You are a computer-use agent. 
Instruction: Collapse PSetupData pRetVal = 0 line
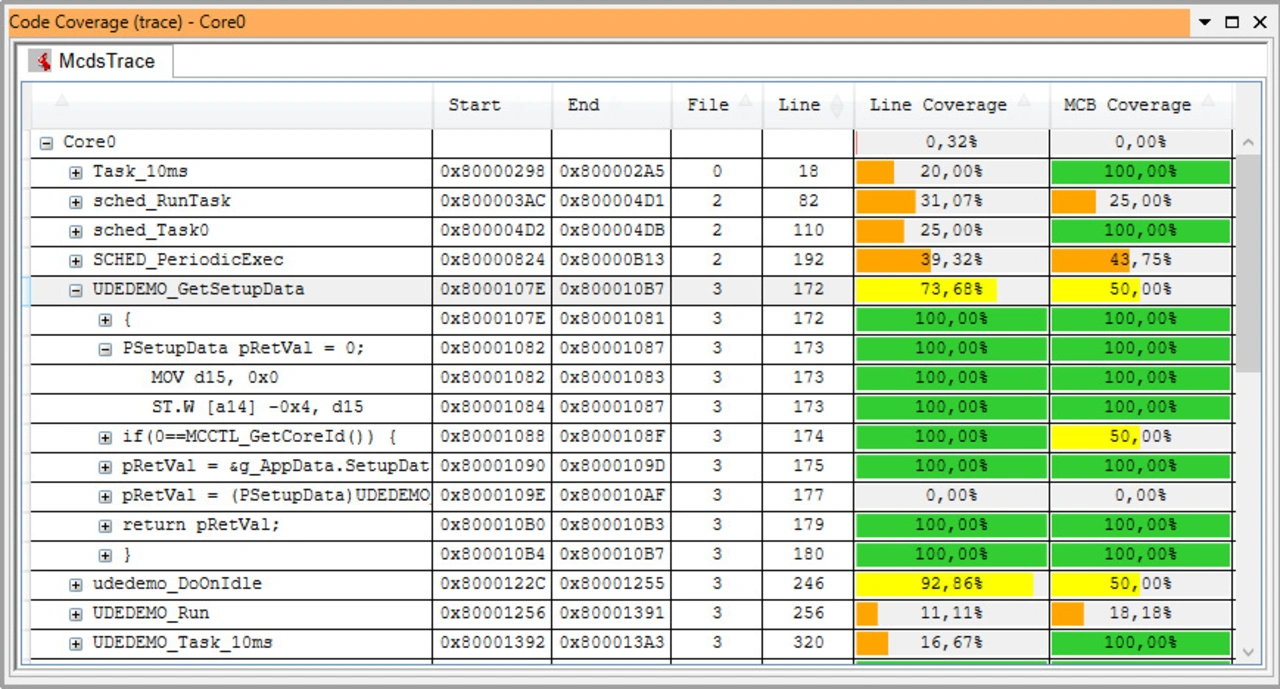[x=105, y=349]
